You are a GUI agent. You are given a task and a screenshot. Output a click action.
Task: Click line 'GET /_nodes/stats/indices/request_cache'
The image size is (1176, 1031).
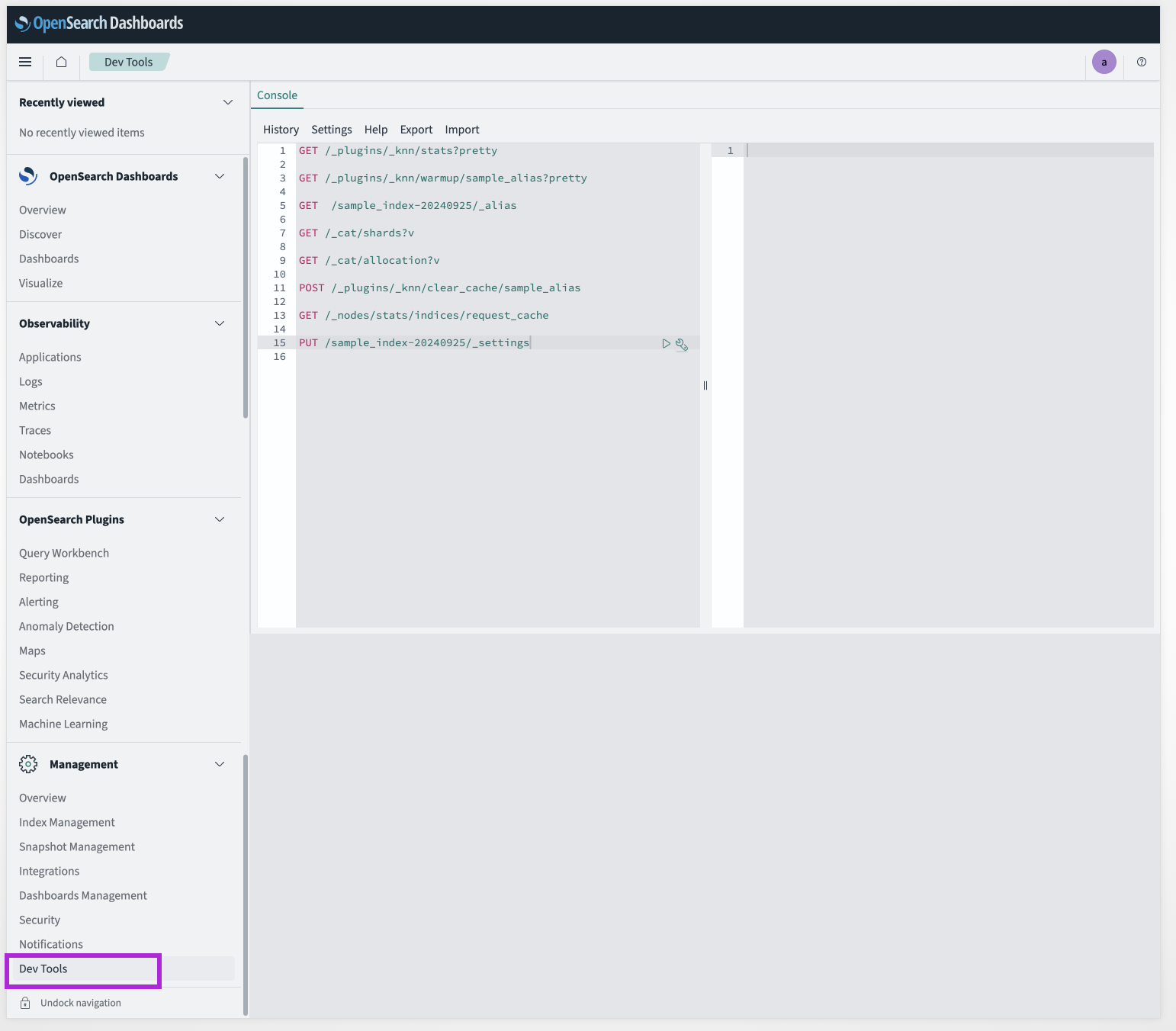tap(423, 315)
